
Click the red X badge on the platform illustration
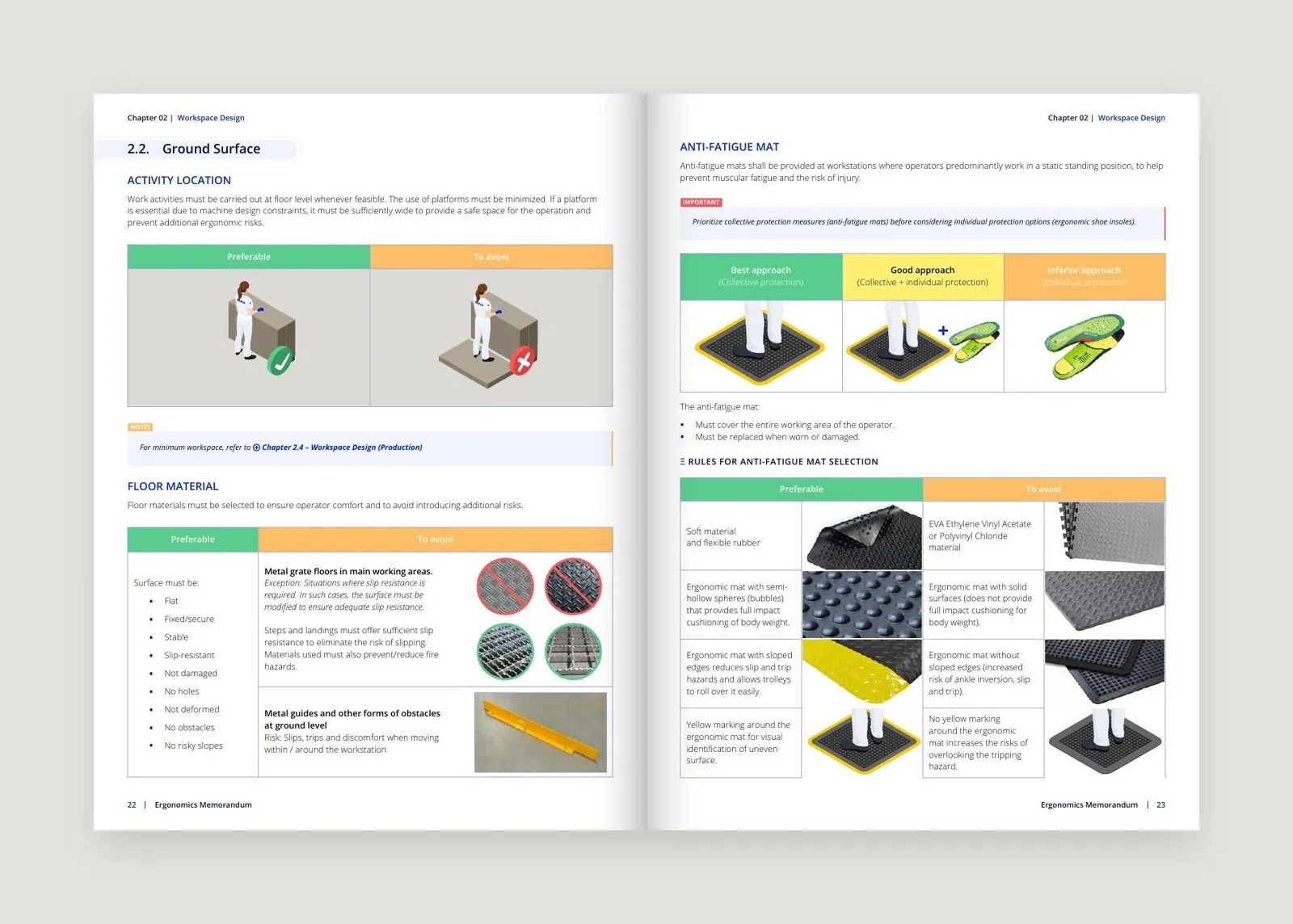tap(522, 361)
